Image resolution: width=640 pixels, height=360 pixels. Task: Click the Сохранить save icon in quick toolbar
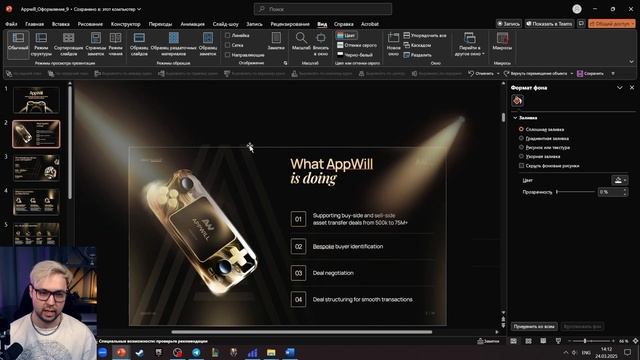tap(580, 73)
